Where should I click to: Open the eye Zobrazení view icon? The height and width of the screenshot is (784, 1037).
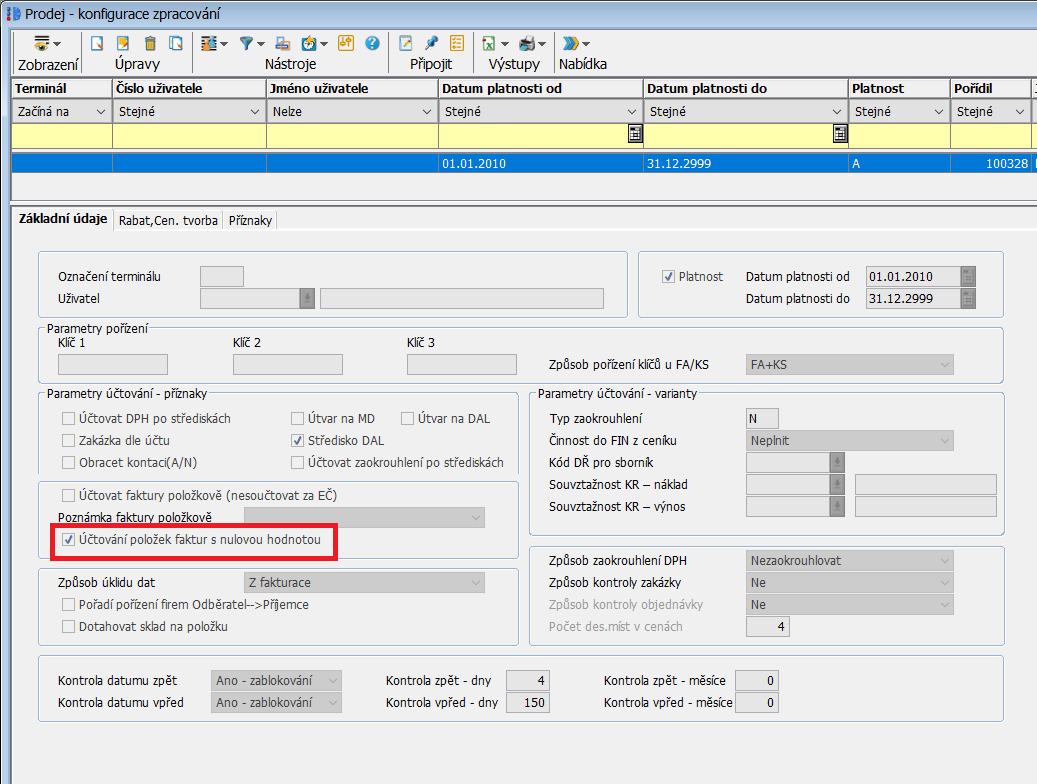(x=42, y=44)
